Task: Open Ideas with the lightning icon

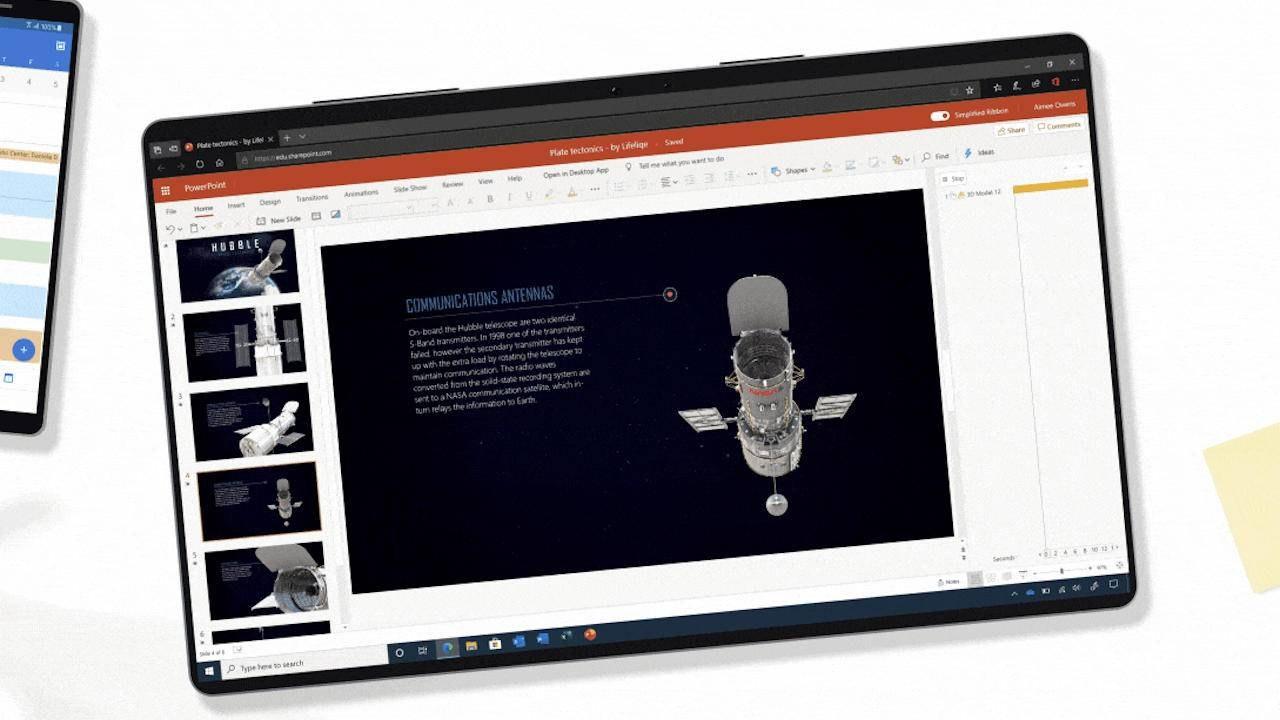Action: (x=967, y=152)
